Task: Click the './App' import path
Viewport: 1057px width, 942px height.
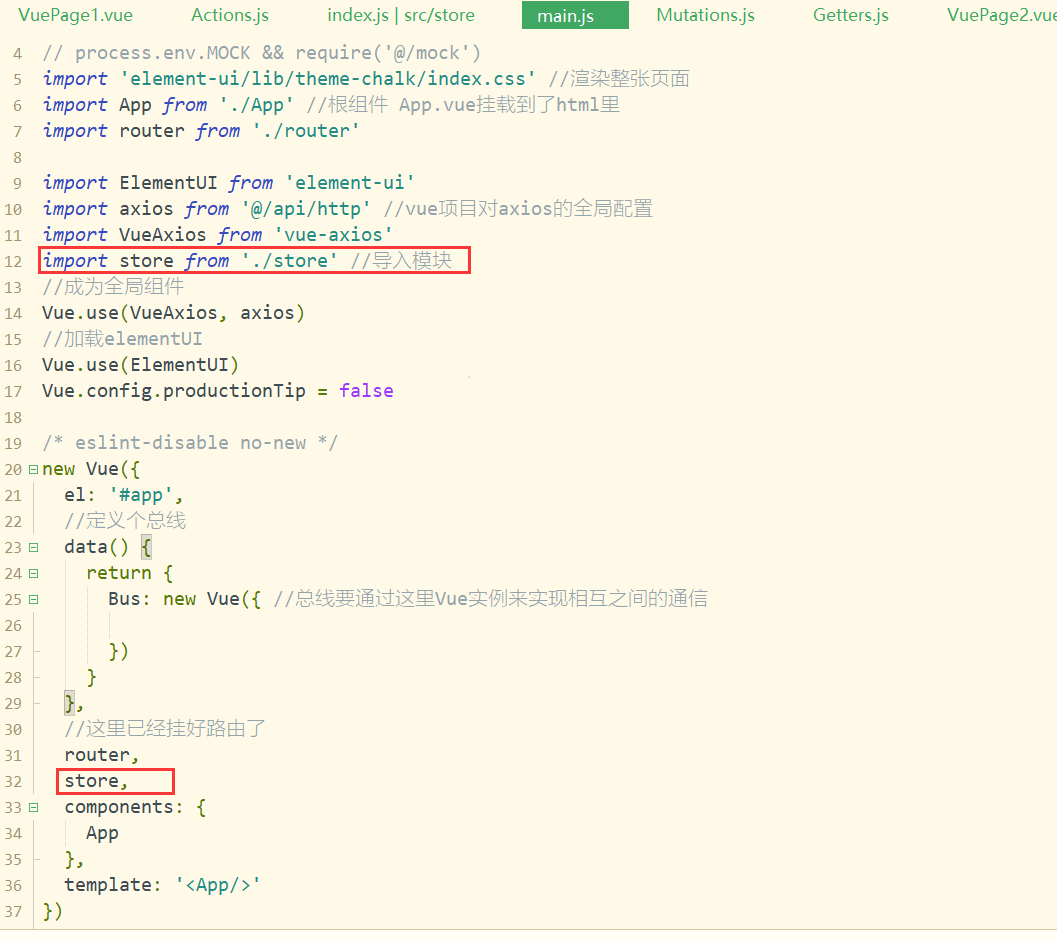Action: point(256,105)
